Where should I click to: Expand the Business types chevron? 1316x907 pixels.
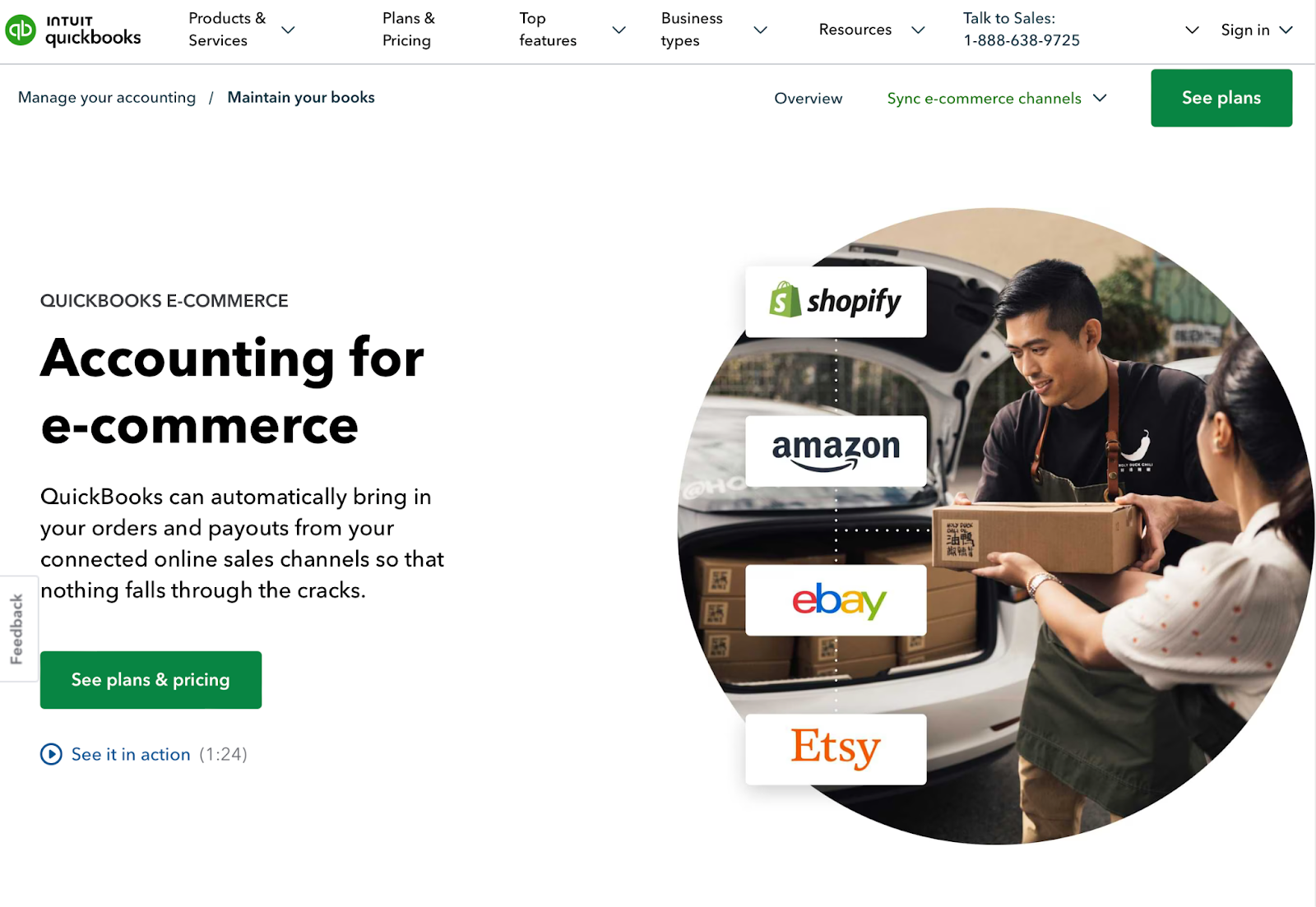pyautogui.click(x=761, y=30)
